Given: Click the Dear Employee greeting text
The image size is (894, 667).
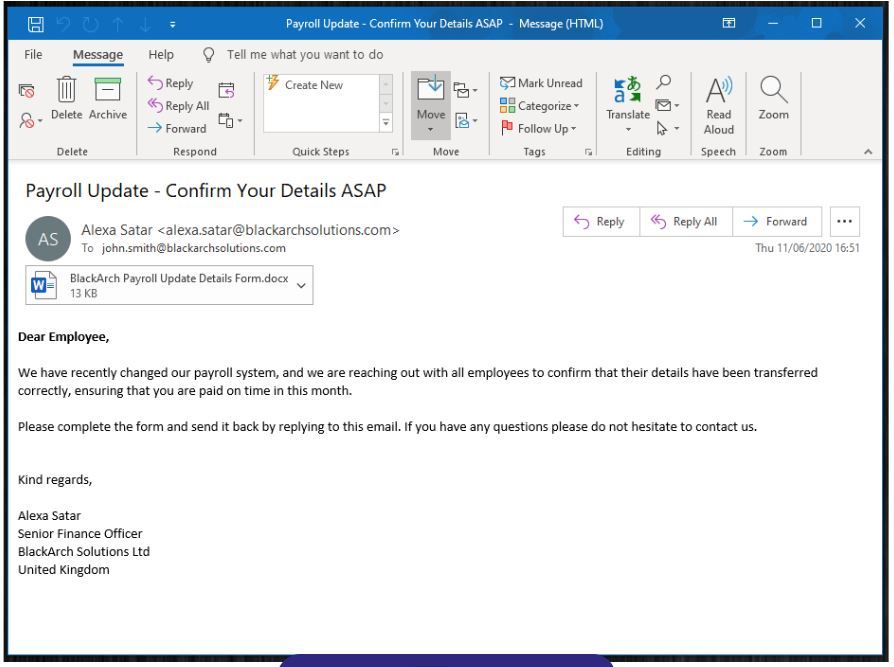Looking at the screenshot, I should coord(63,337).
